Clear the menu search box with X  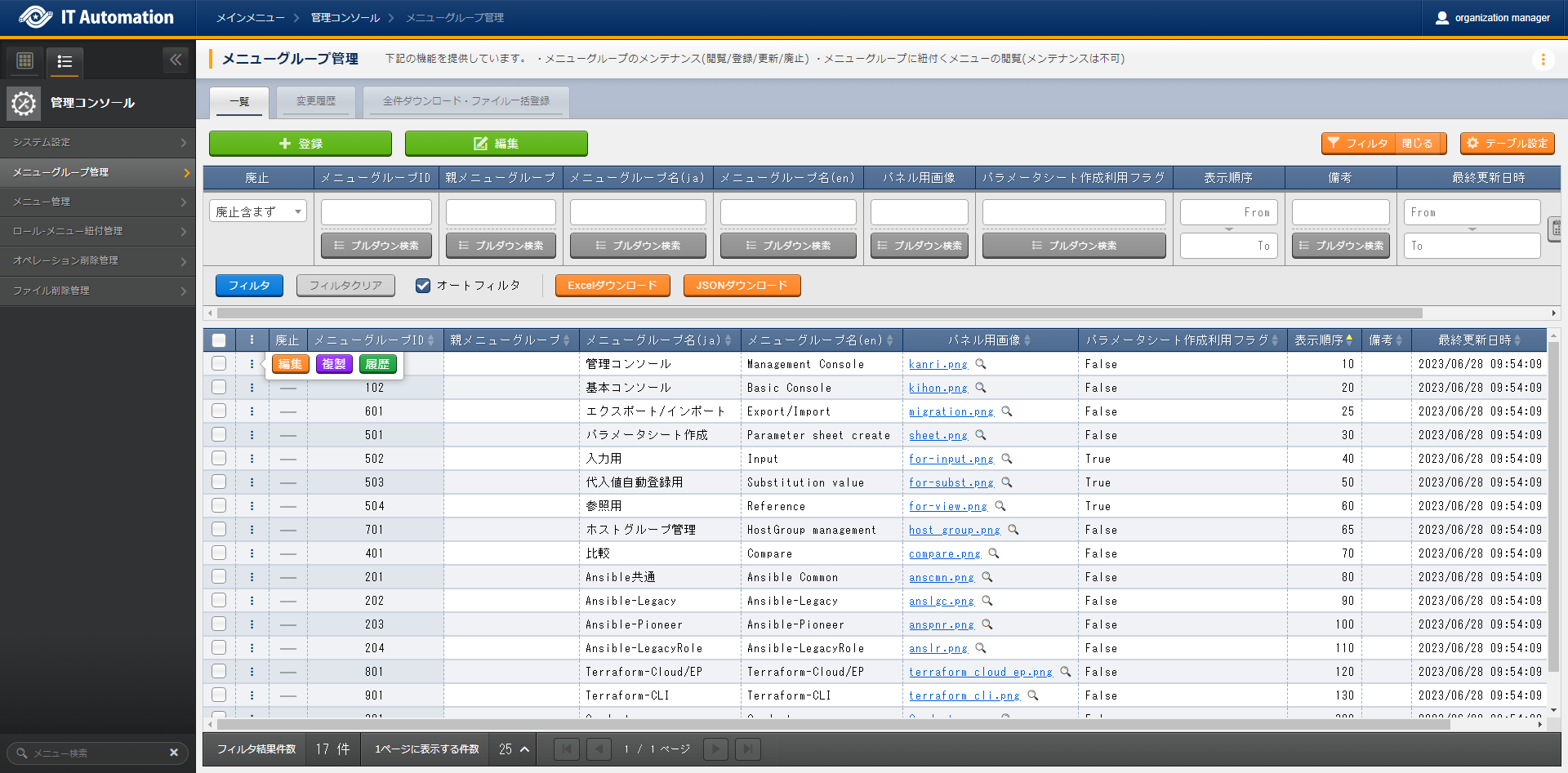pos(174,753)
